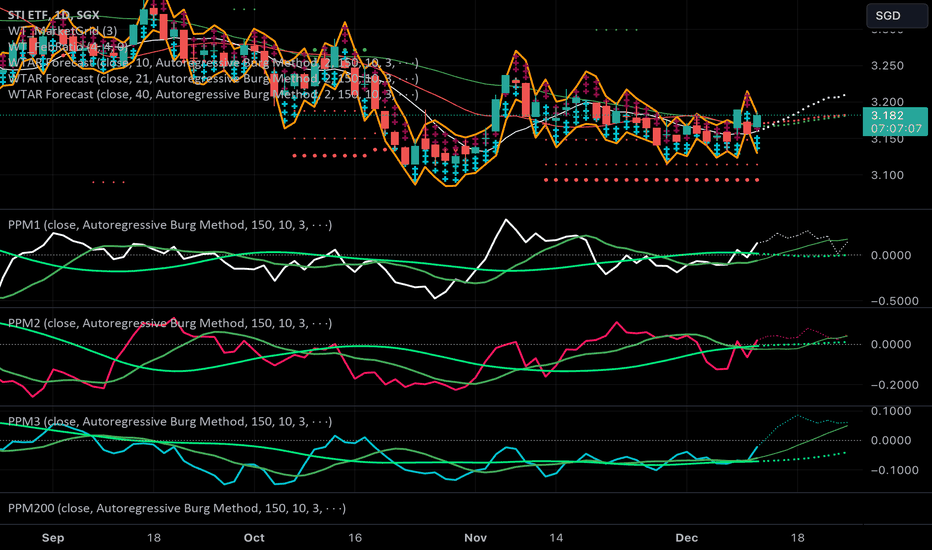
Task: Select the WT FibRatio indicator label
Action: (x=68, y=47)
